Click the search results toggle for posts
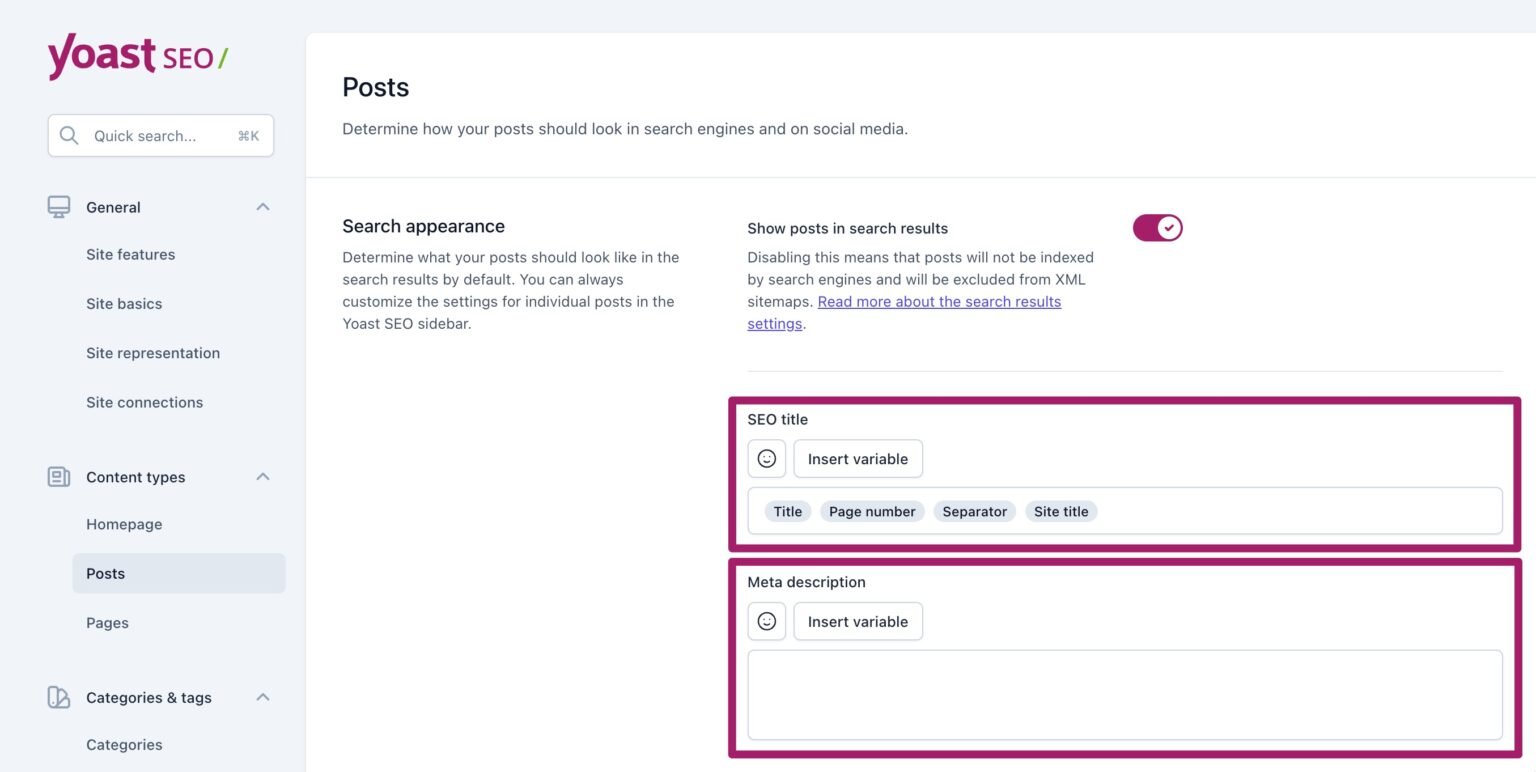 coord(1157,228)
